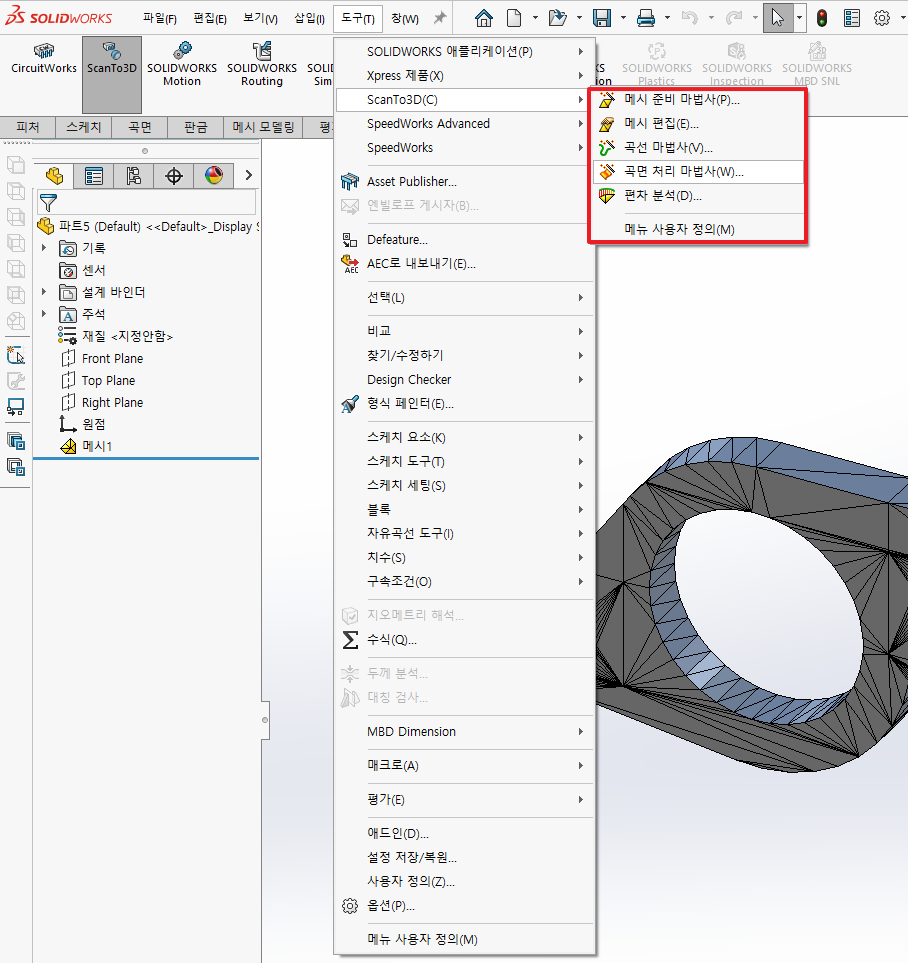This screenshot has width=908, height=963.
Task: Switch to the 스케치 ribbon tab
Action: pos(84,127)
